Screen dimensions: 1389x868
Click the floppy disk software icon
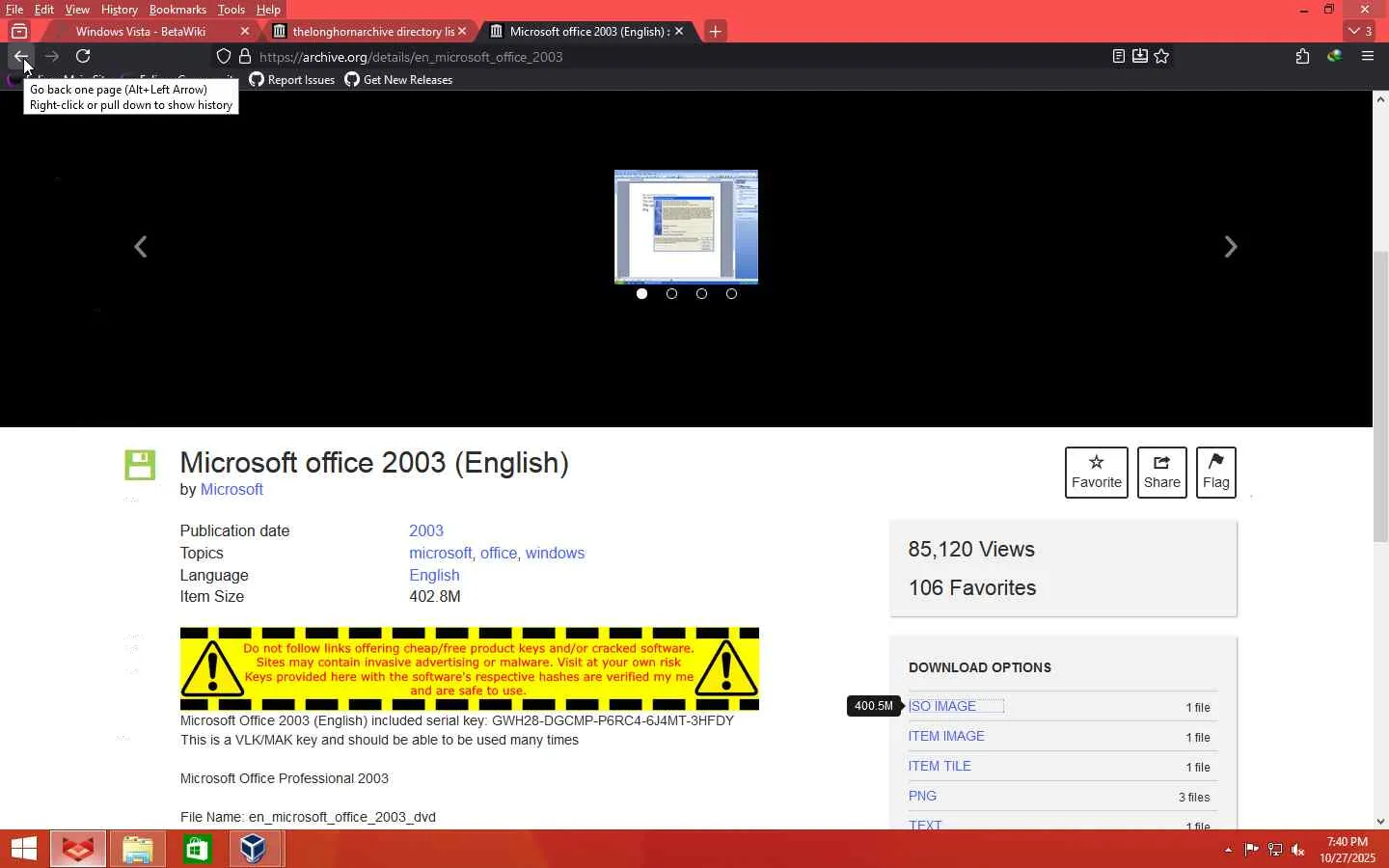[x=140, y=465]
